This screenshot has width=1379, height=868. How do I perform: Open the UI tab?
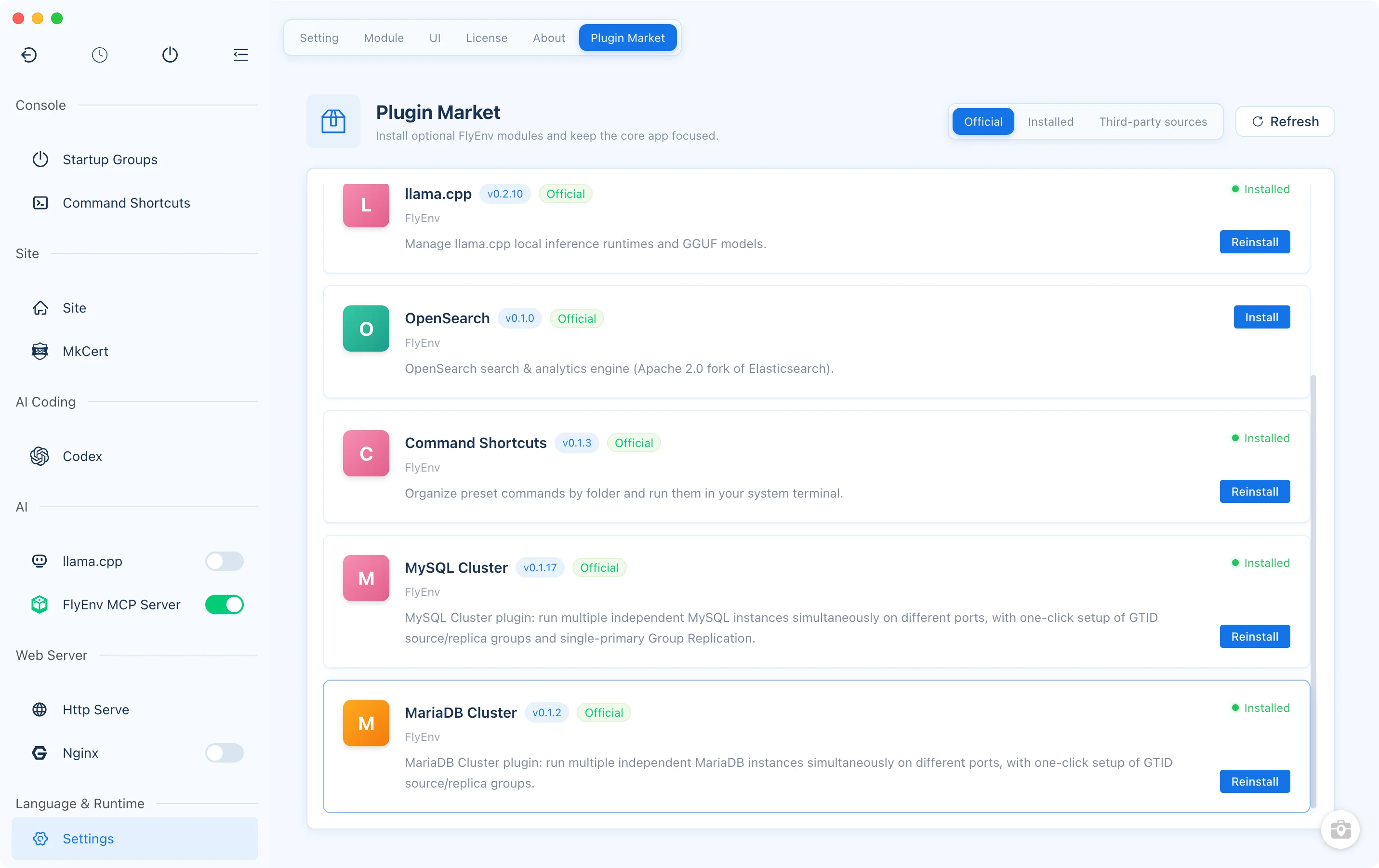click(x=435, y=38)
